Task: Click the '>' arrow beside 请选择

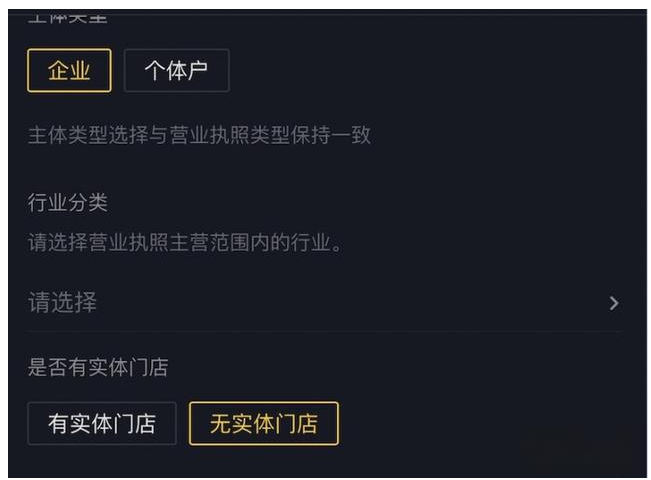Action: click(614, 303)
